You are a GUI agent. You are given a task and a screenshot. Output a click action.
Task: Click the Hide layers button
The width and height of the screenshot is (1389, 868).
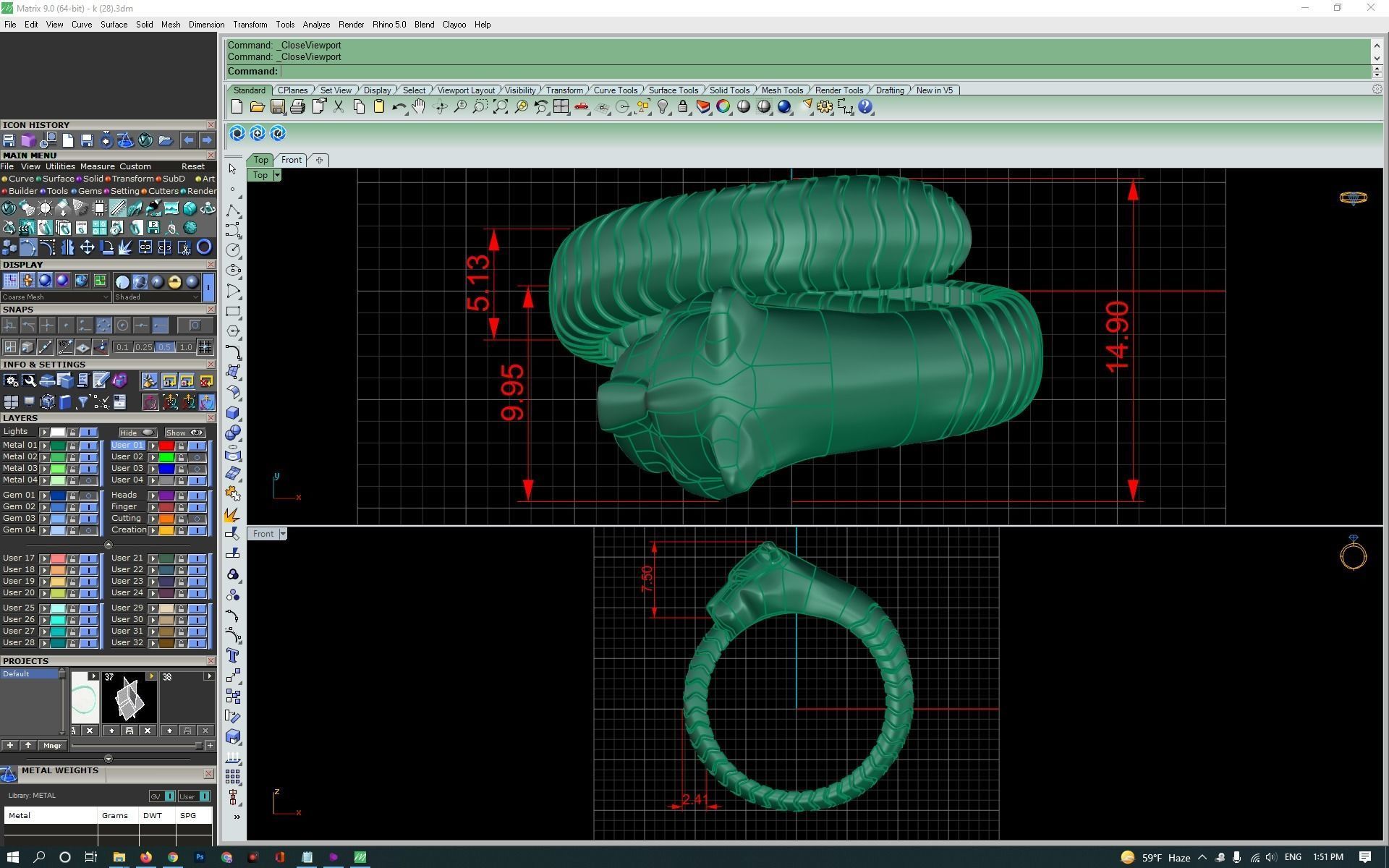pos(137,433)
